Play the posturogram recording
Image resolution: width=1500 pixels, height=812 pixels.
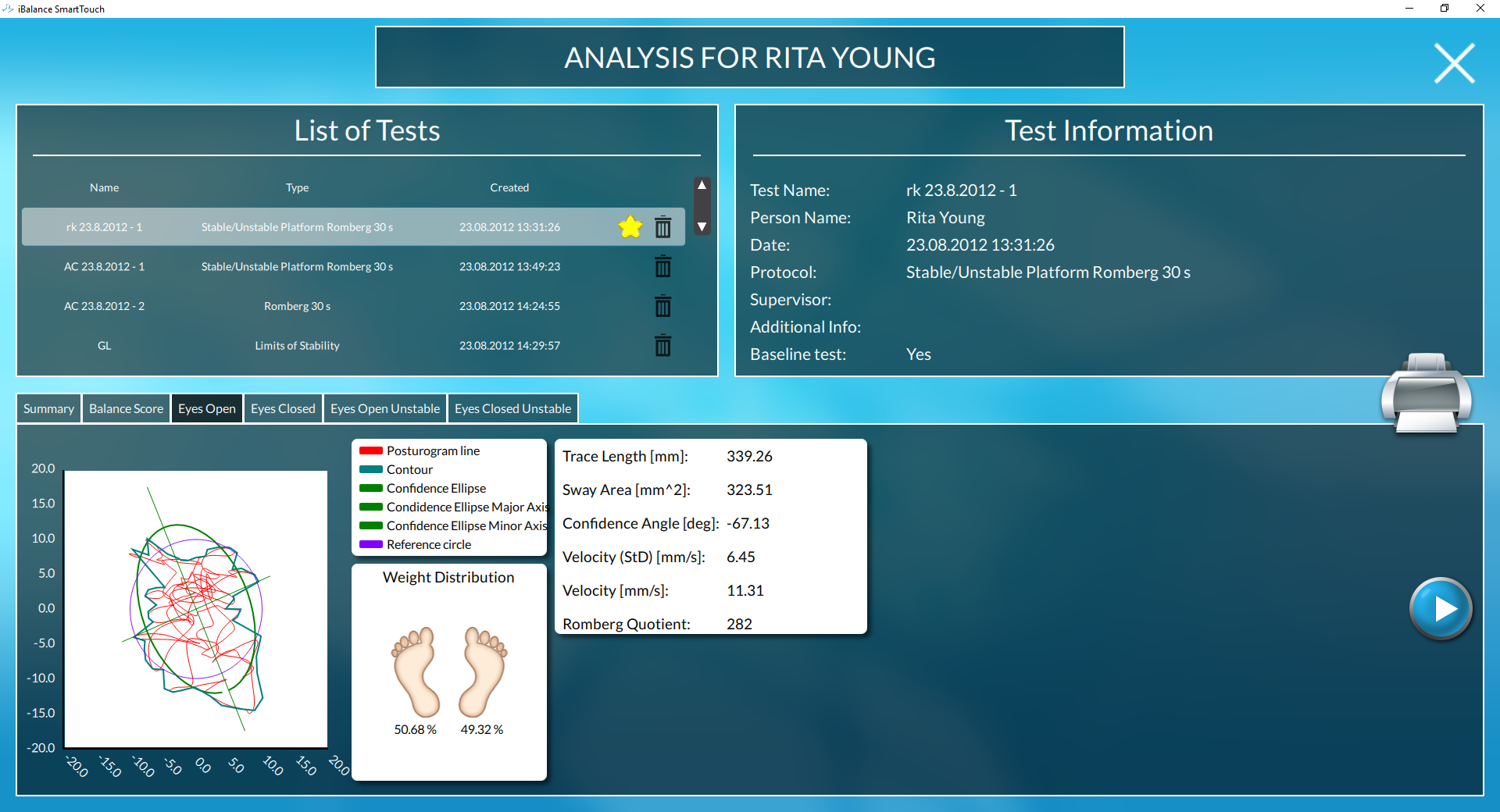tap(1441, 609)
